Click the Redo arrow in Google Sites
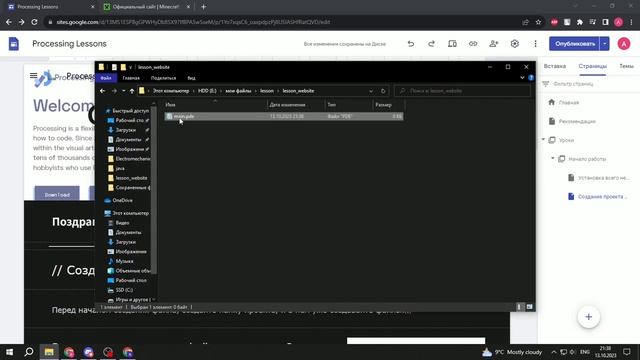The image size is (640, 360). tap(431, 44)
